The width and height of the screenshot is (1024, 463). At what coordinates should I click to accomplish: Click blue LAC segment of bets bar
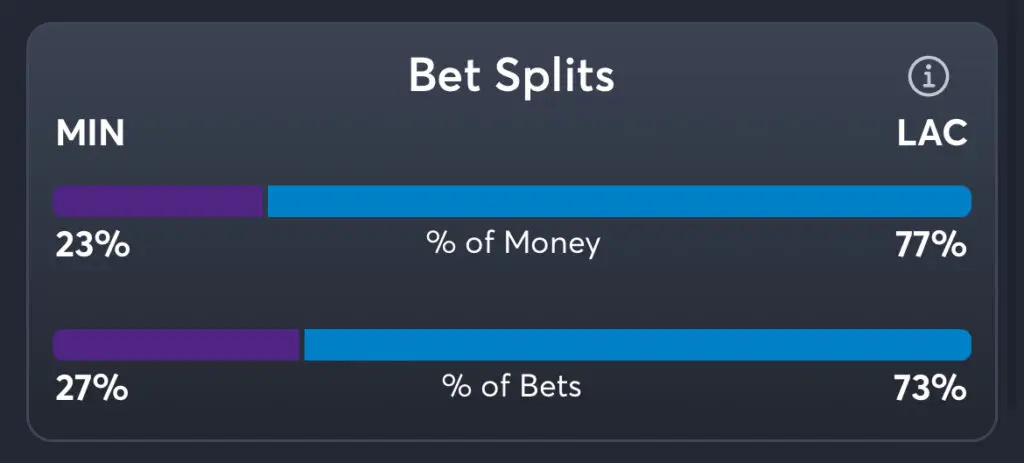[636, 345]
